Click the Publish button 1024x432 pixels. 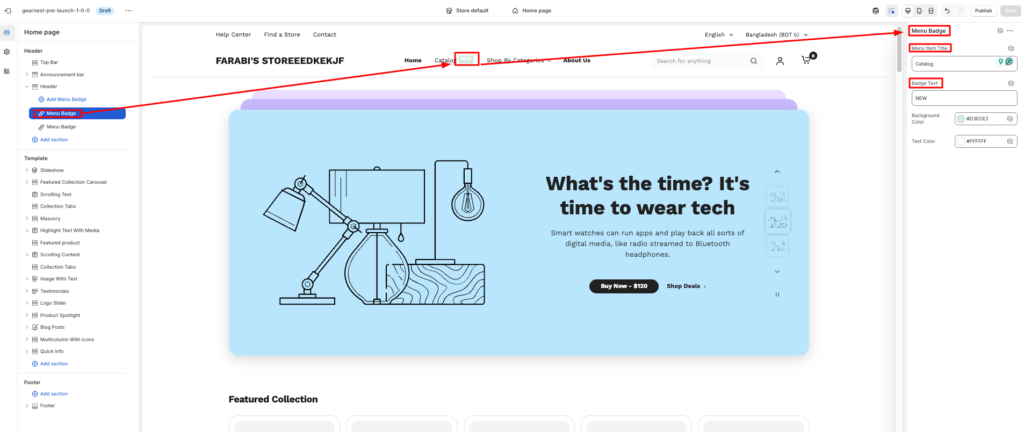tap(983, 10)
